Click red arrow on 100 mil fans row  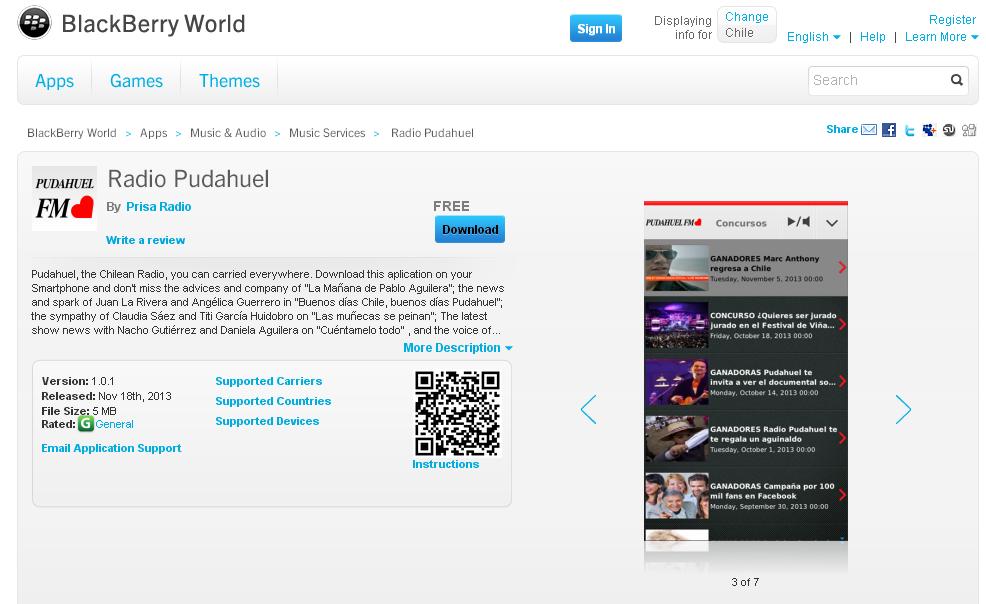click(842, 495)
